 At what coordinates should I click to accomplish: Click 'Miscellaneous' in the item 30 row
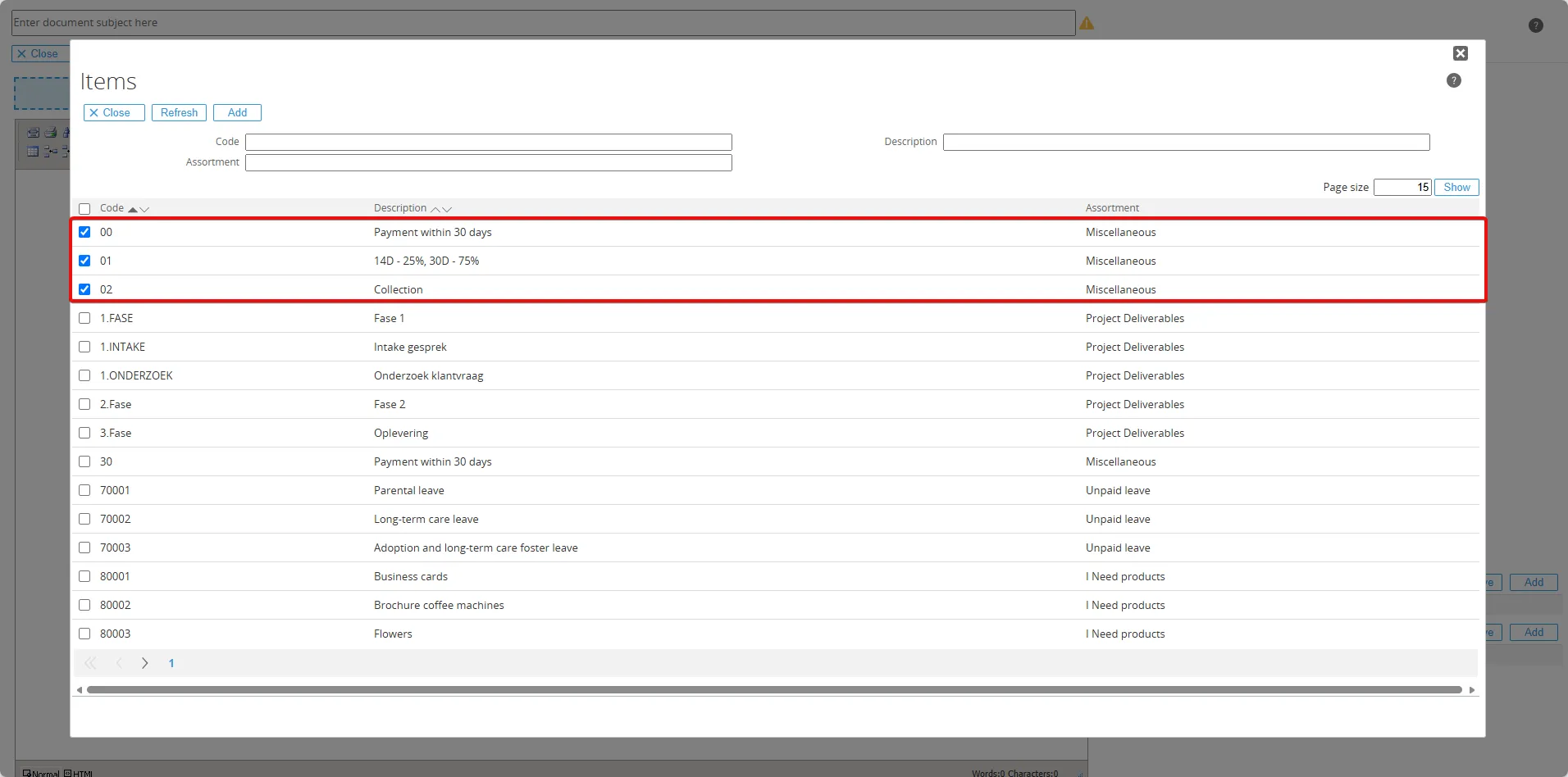pyautogui.click(x=1121, y=461)
